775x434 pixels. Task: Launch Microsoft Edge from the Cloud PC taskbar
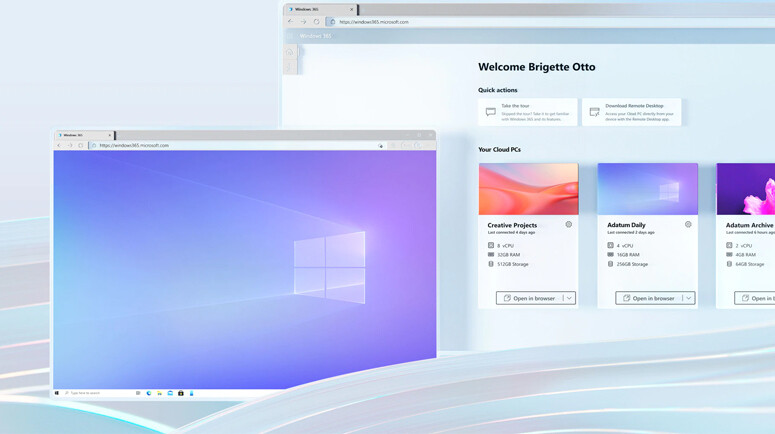click(x=149, y=393)
